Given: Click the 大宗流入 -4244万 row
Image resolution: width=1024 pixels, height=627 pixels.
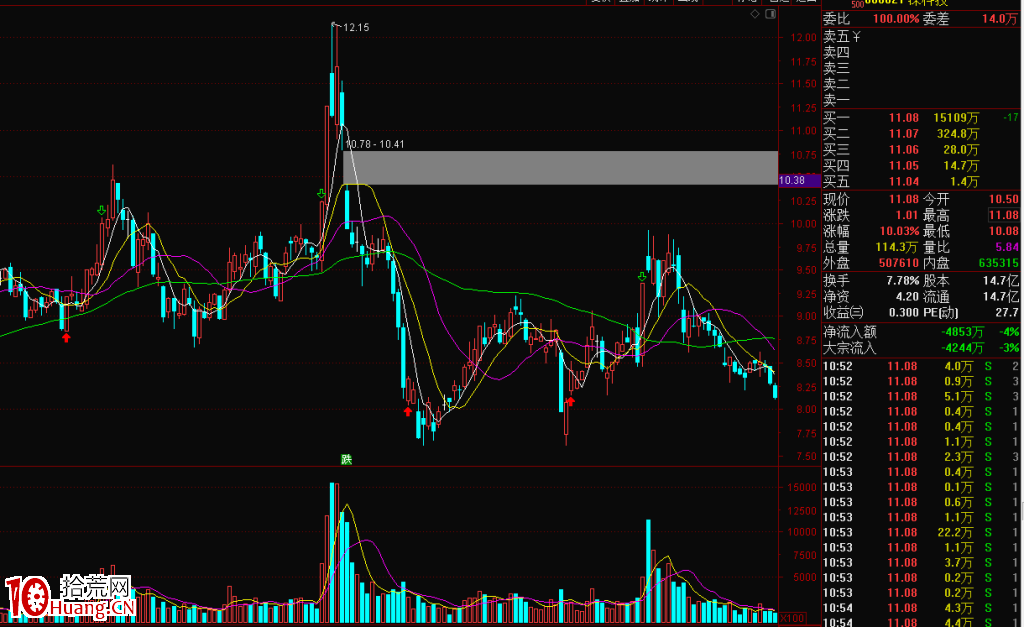Looking at the screenshot, I should [921, 348].
